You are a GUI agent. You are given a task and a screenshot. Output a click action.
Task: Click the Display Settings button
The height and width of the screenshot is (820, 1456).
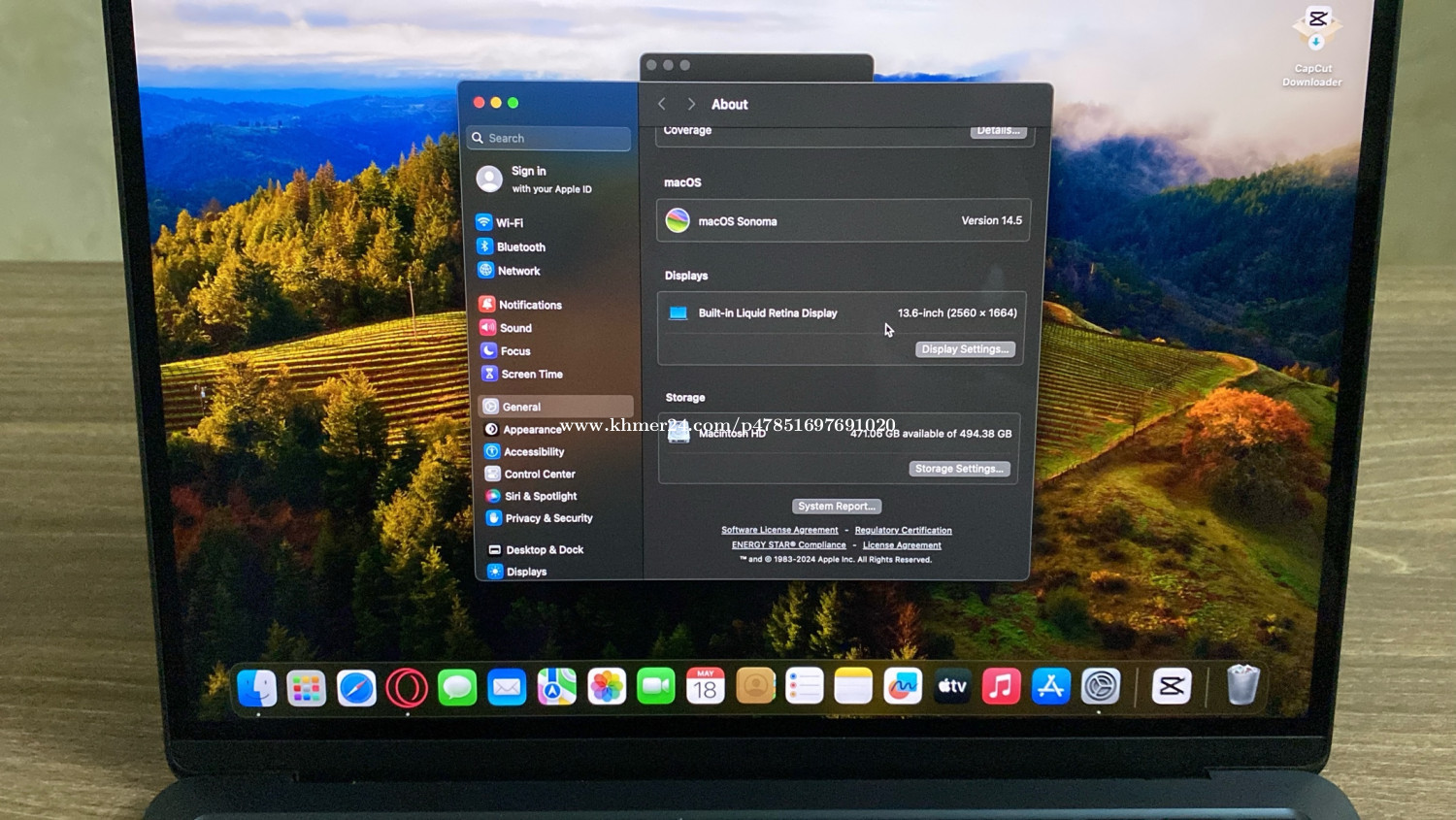click(965, 349)
